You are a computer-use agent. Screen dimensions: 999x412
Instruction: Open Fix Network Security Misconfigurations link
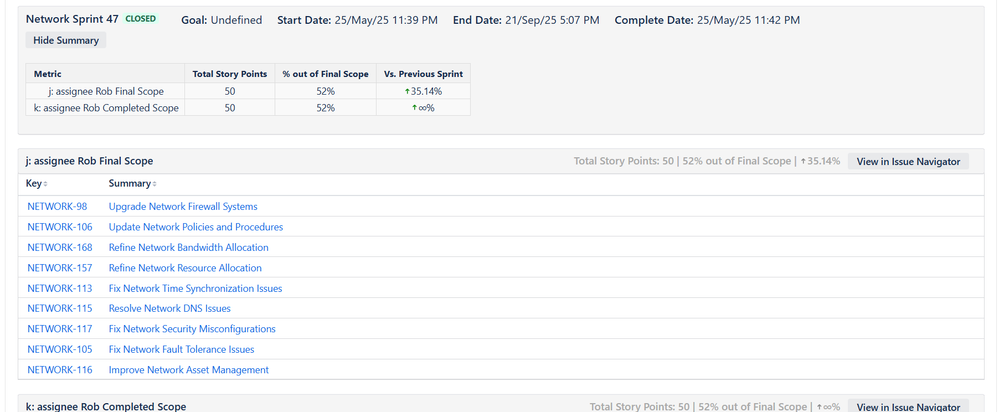click(192, 329)
